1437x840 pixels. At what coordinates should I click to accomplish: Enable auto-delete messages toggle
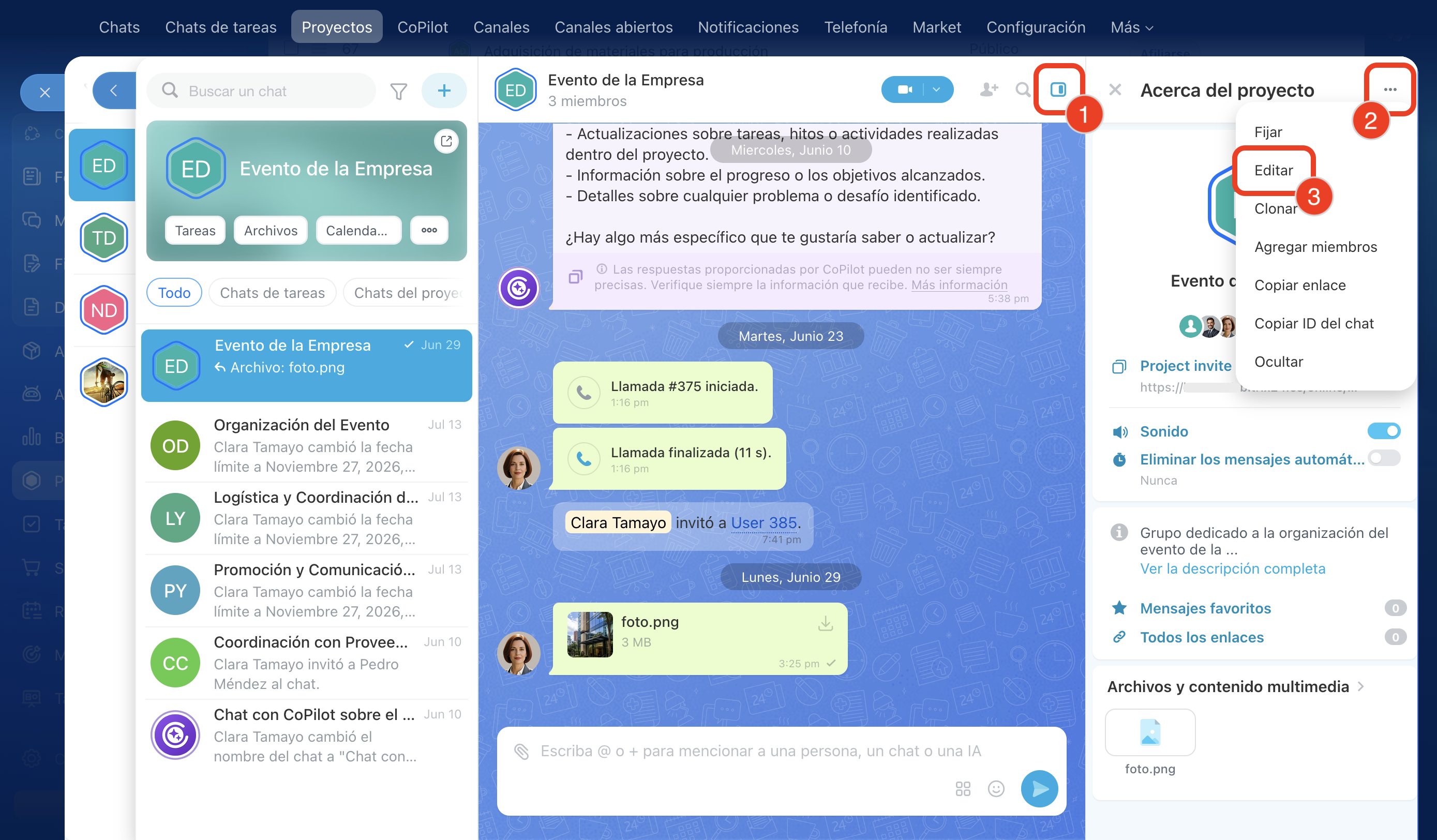point(1384,458)
